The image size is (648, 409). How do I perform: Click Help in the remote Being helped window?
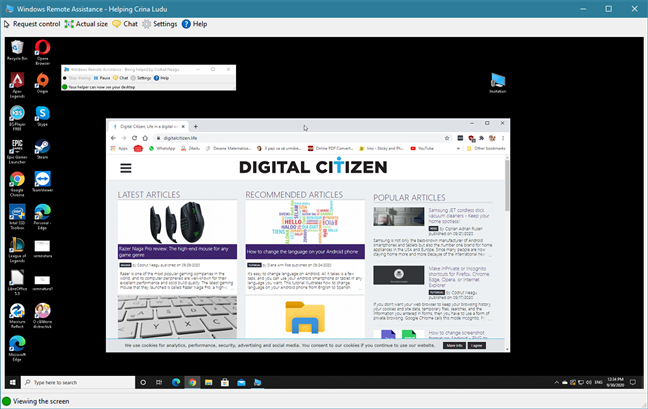click(x=161, y=78)
